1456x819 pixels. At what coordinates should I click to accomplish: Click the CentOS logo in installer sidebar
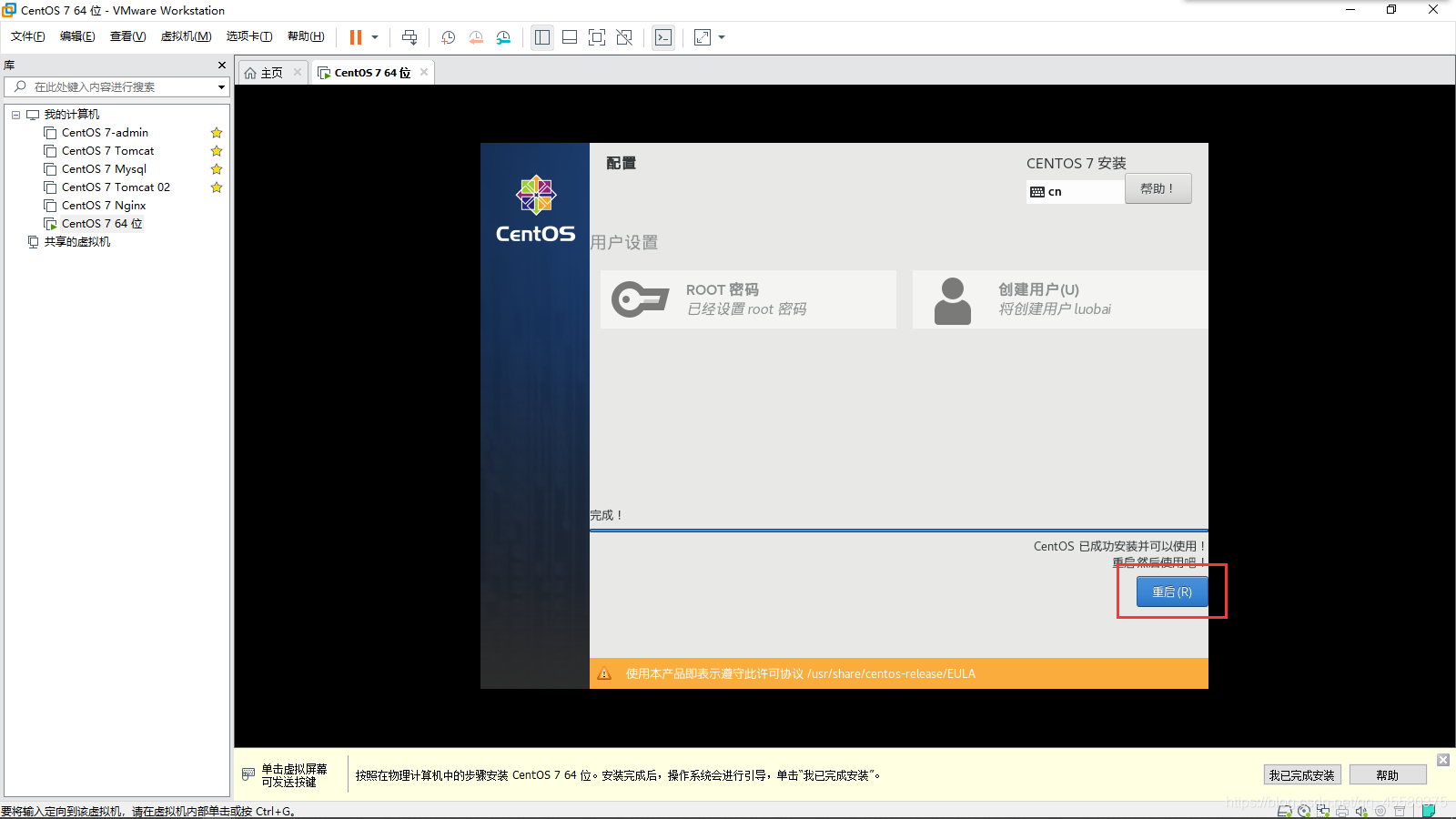(536, 209)
